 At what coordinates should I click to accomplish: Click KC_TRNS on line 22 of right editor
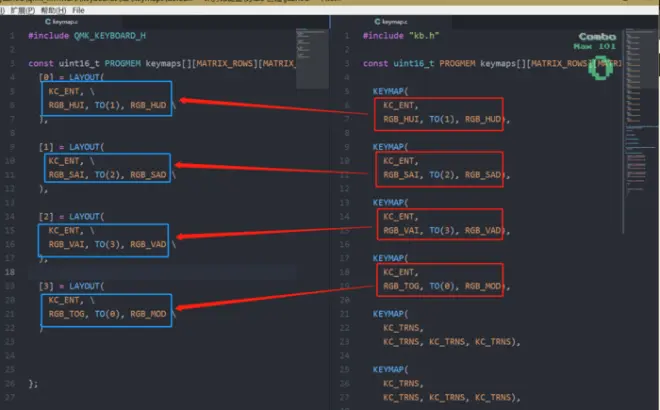pos(401,328)
